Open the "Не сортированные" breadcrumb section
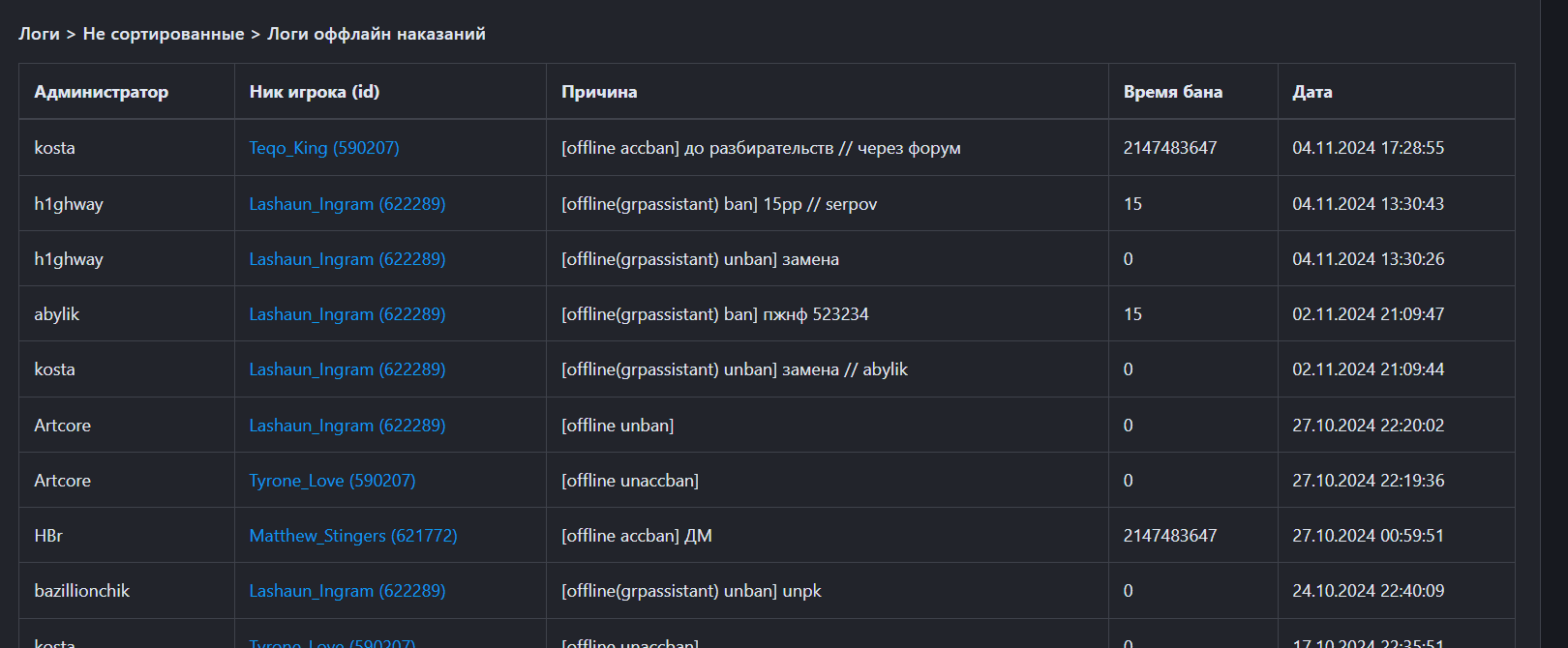 (x=164, y=34)
